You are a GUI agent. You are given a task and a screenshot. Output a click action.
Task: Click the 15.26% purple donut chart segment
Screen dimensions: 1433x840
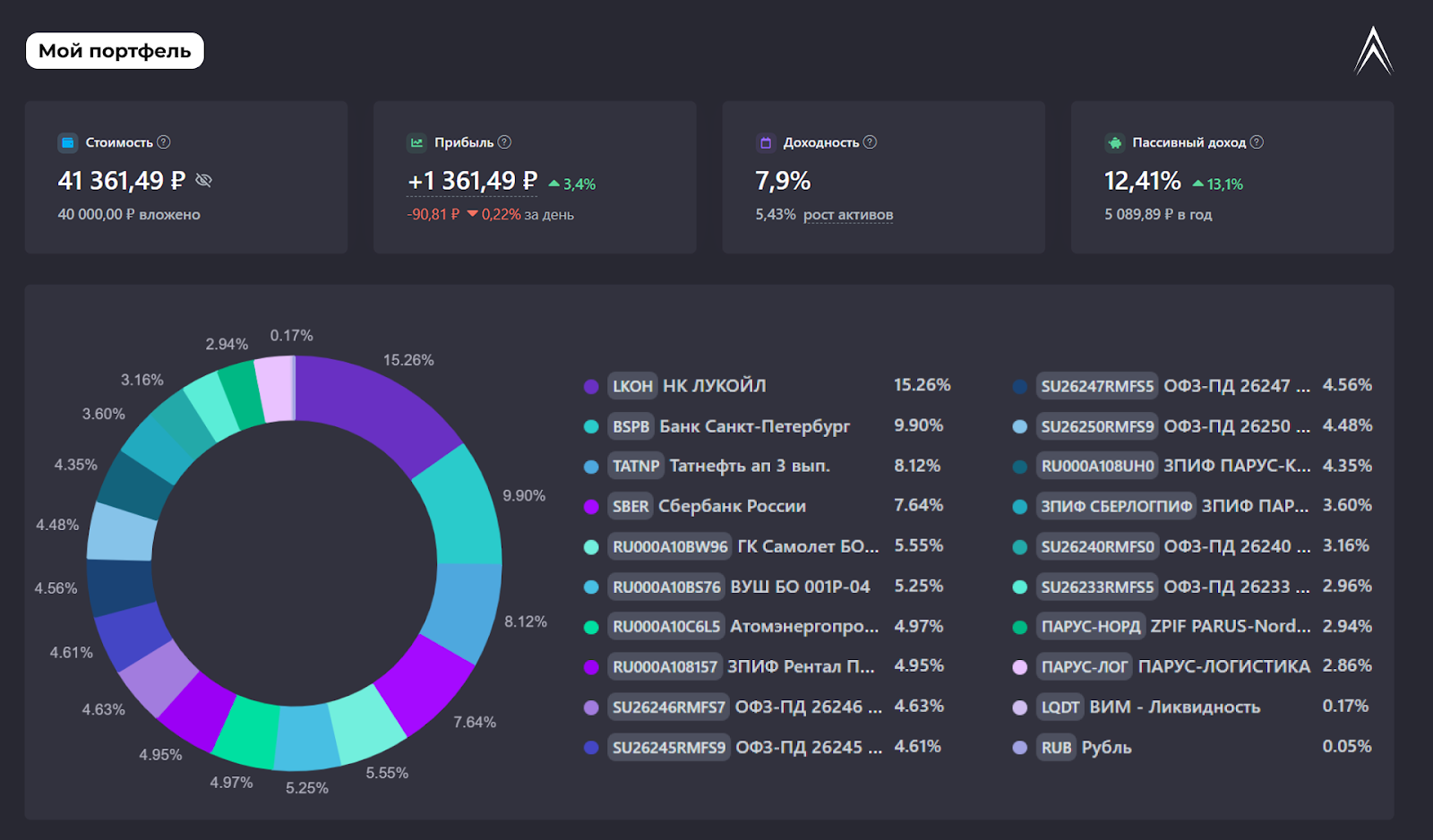coord(385,403)
